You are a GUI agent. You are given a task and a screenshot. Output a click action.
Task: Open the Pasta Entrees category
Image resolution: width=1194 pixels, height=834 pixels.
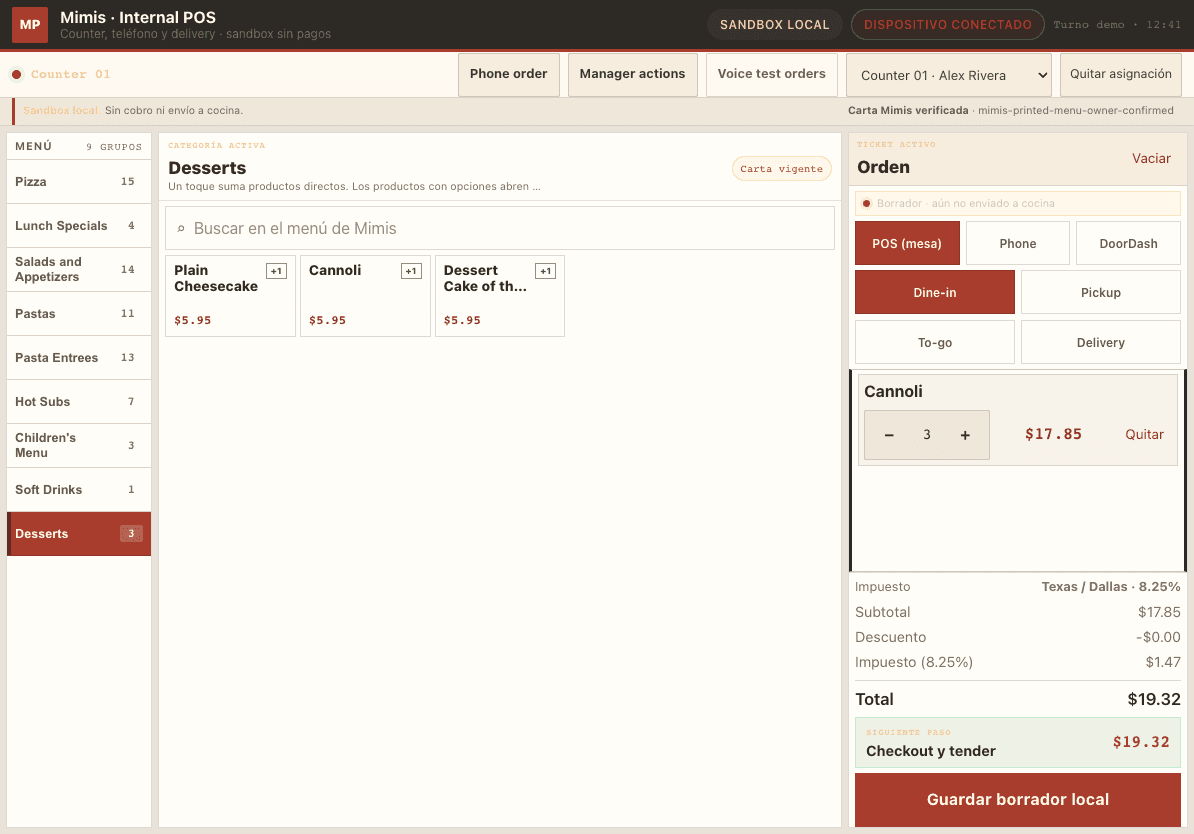pos(78,357)
